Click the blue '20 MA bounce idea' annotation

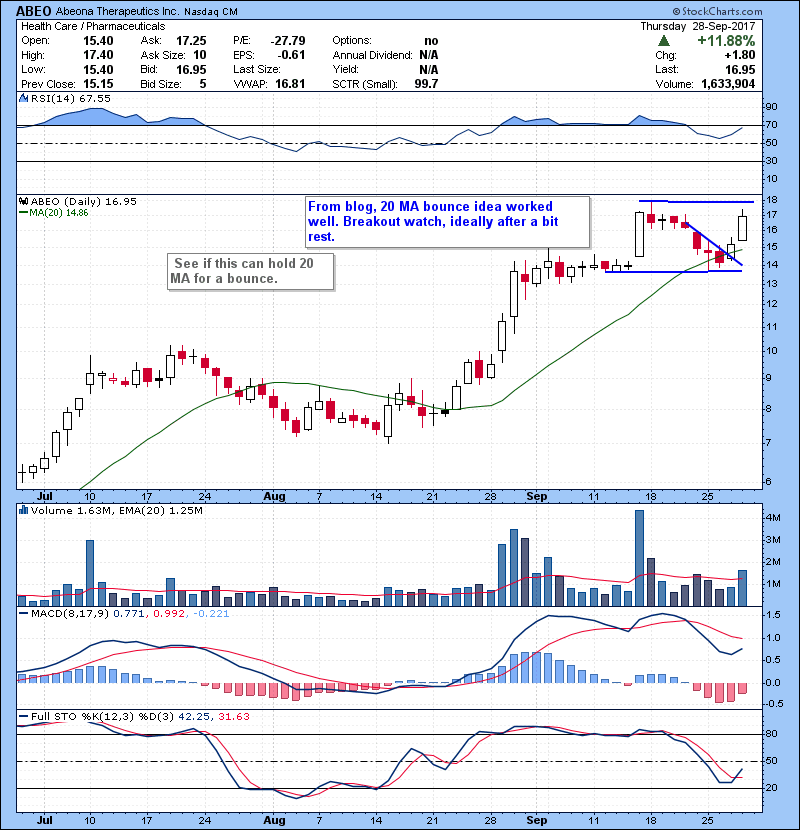[x=447, y=222]
